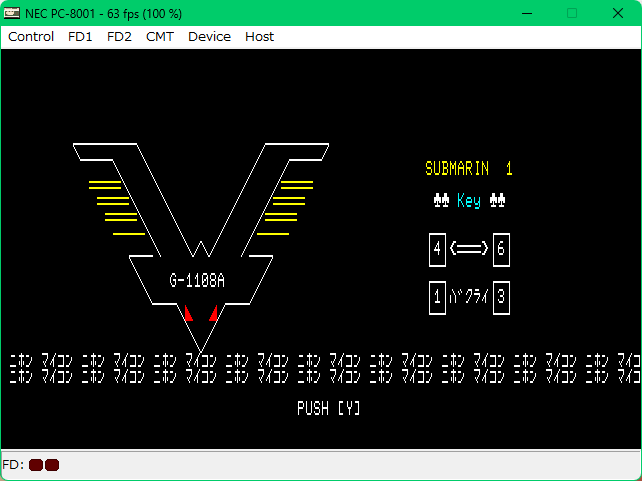This screenshot has width=642, height=481.
Task: Open the CMT menu
Action: (160, 37)
